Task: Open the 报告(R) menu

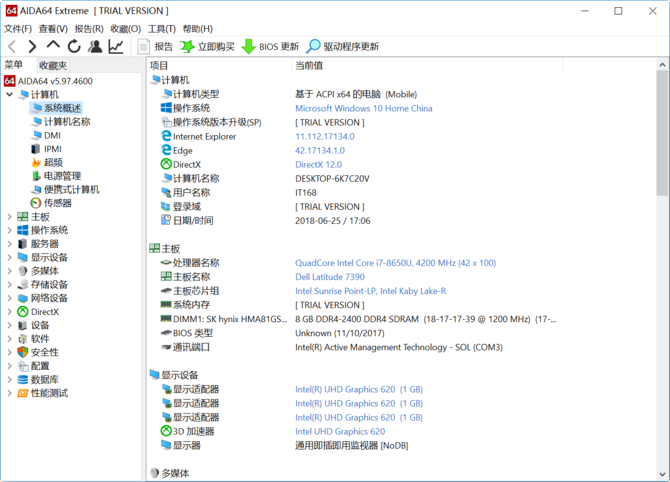Action: (89, 29)
